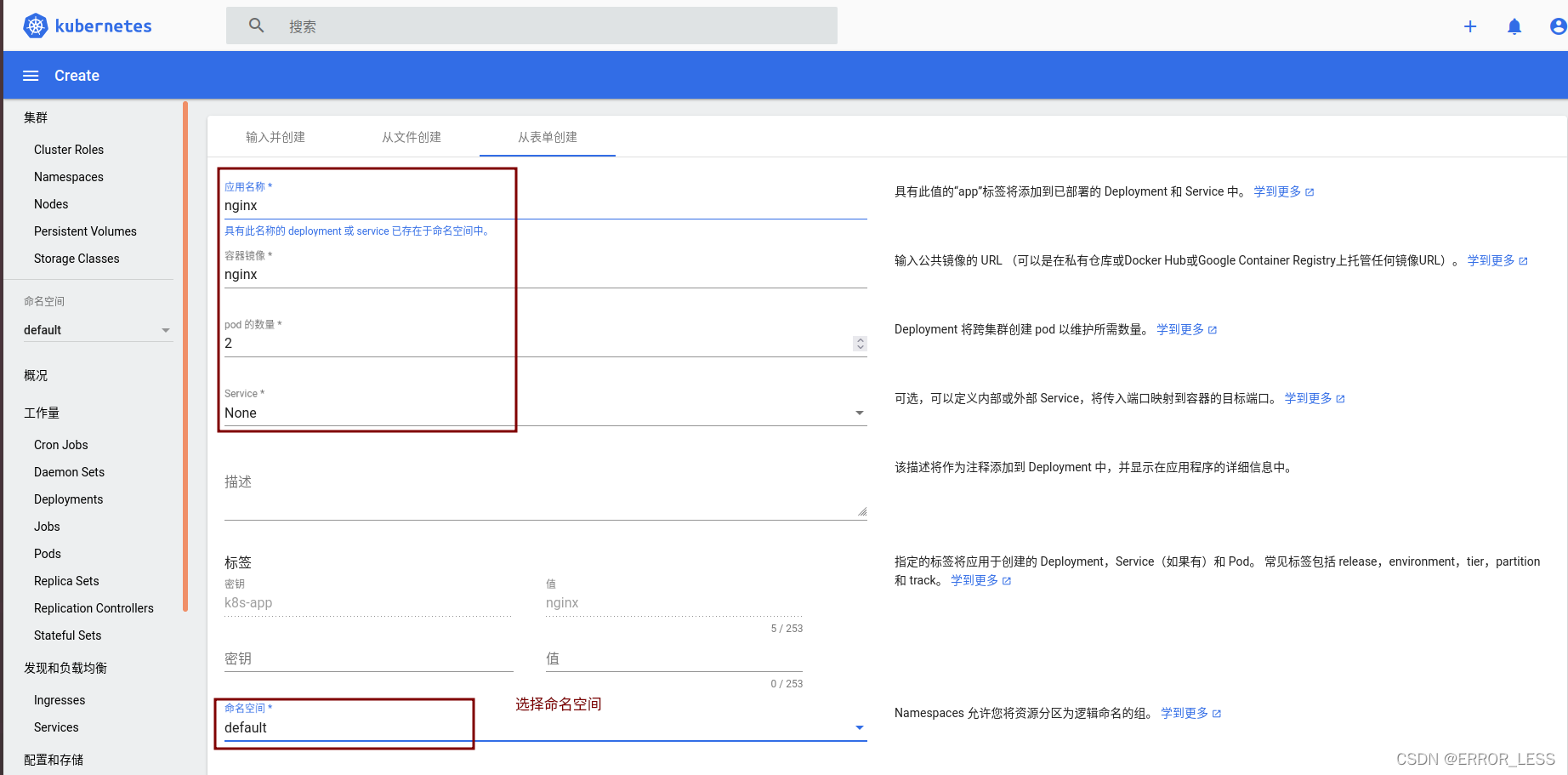Open Cron Jobs in sidebar
The width and height of the screenshot is (1568, 775).
point(61,445)
